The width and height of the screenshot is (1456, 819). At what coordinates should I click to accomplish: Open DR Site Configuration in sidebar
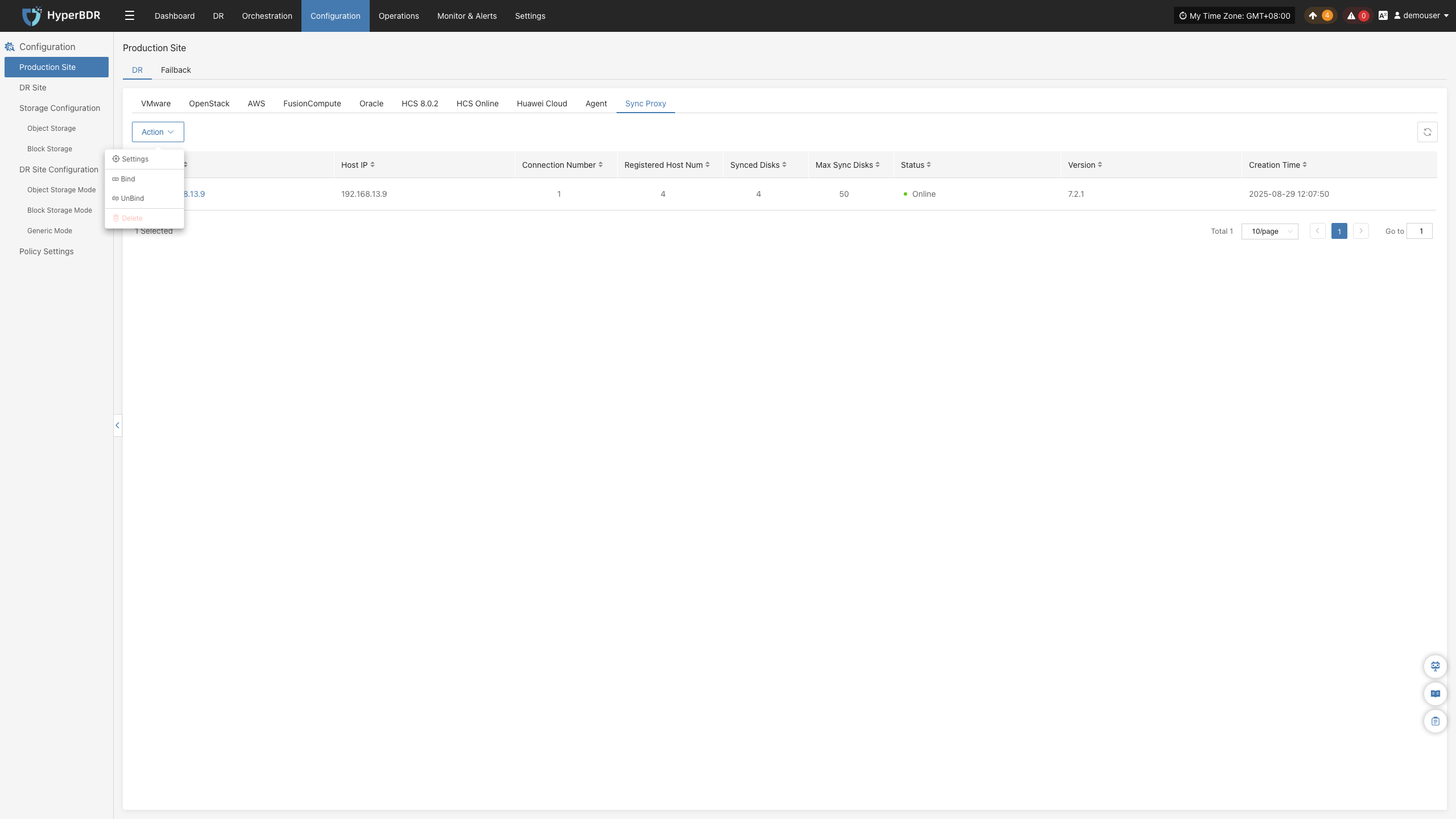click(x=56, y=169)
